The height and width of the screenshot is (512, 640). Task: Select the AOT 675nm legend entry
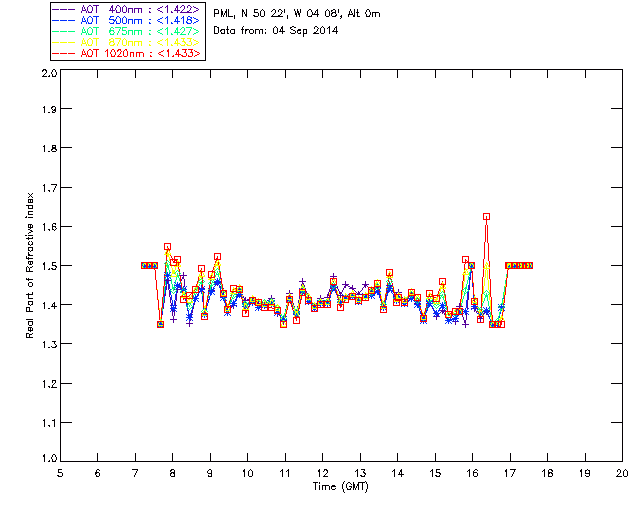click(127, 31)
